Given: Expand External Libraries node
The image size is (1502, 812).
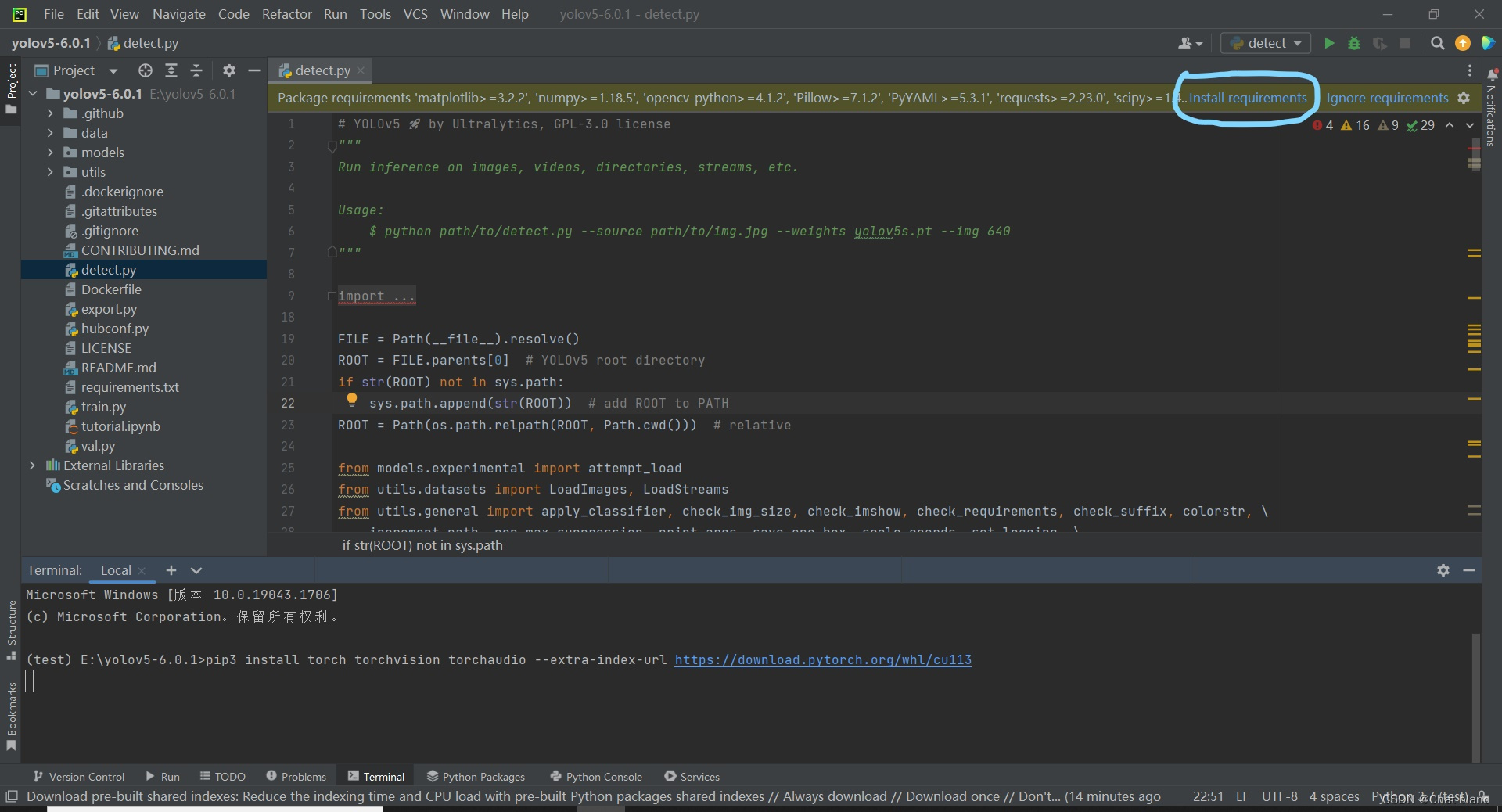Looking at the screenshot, I should [32, 465].
